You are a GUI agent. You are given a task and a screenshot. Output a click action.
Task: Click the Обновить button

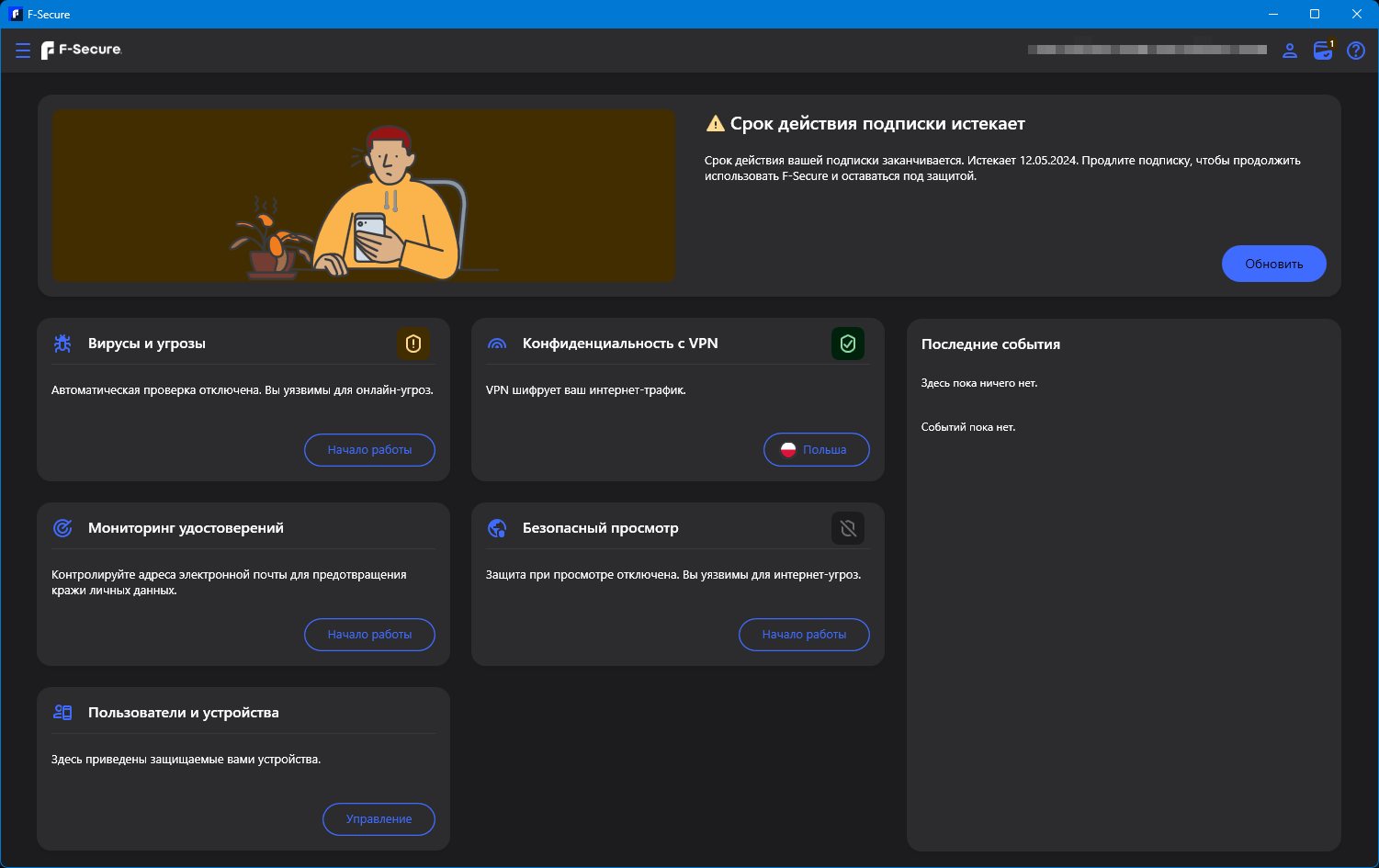[1274, 264]
